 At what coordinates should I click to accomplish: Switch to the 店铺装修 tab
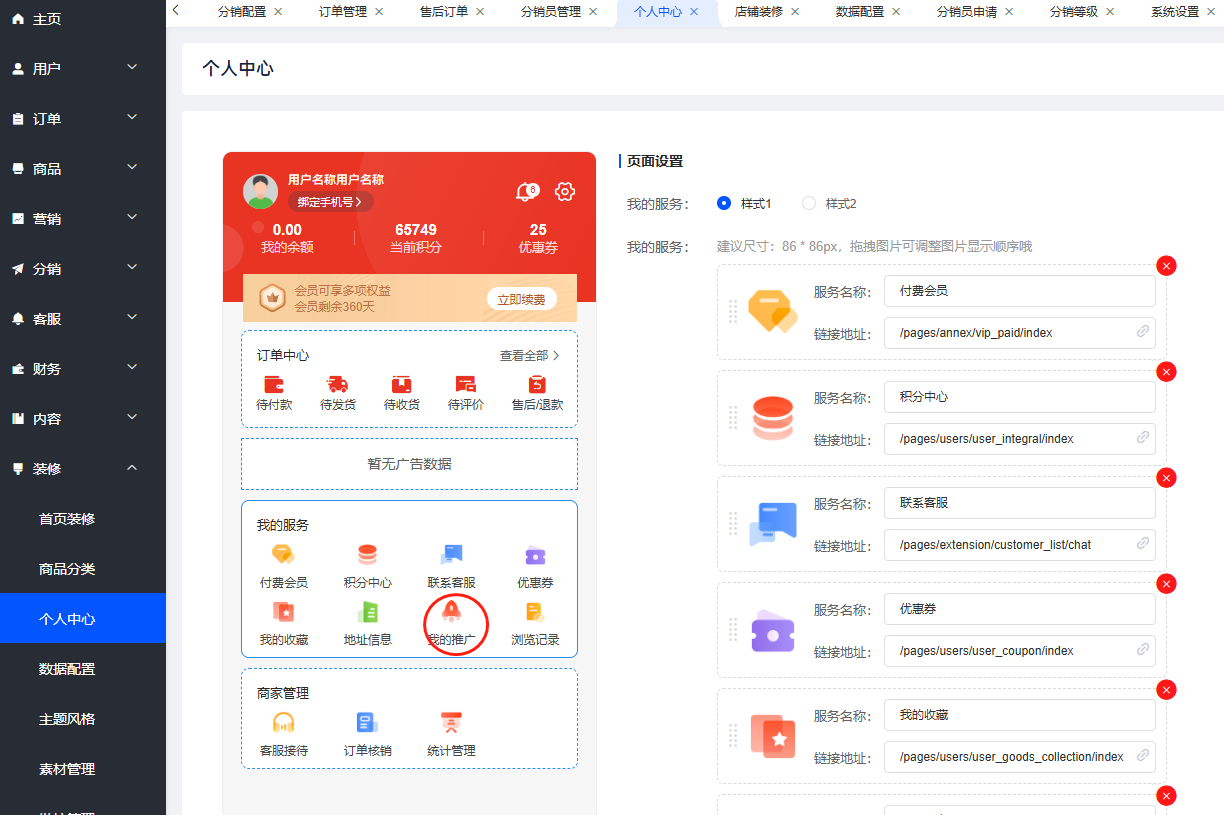coord(759,12)
